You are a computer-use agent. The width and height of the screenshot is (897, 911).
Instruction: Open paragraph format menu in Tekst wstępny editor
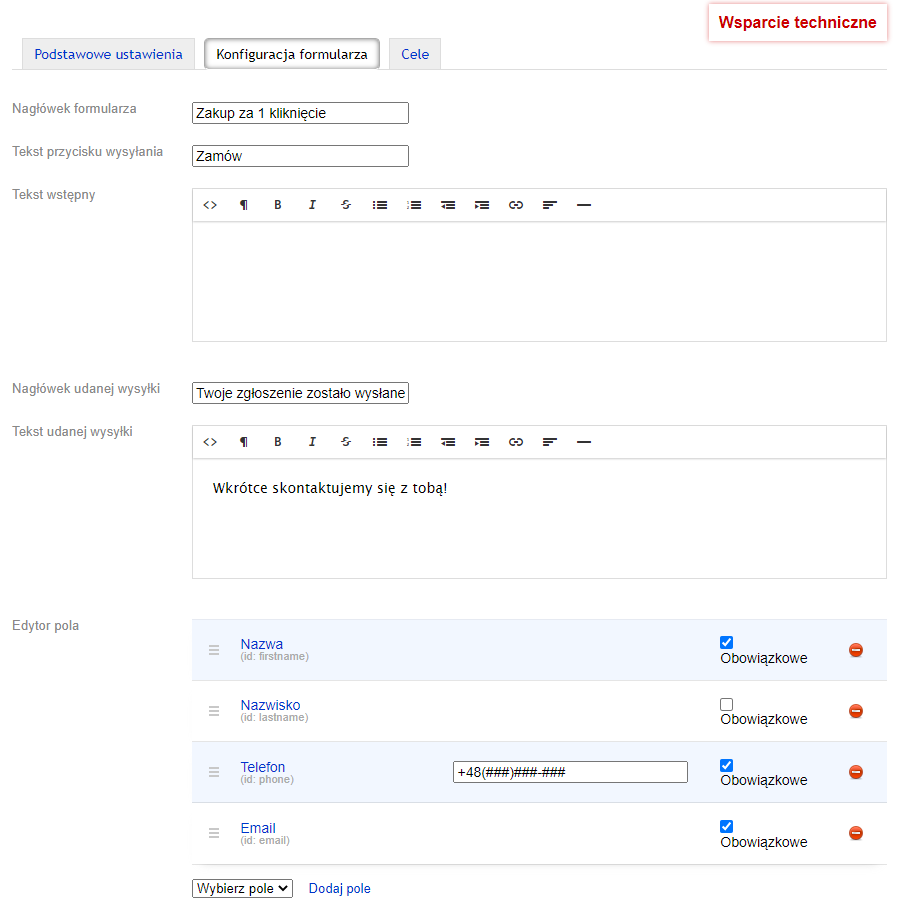pos(244,205)
